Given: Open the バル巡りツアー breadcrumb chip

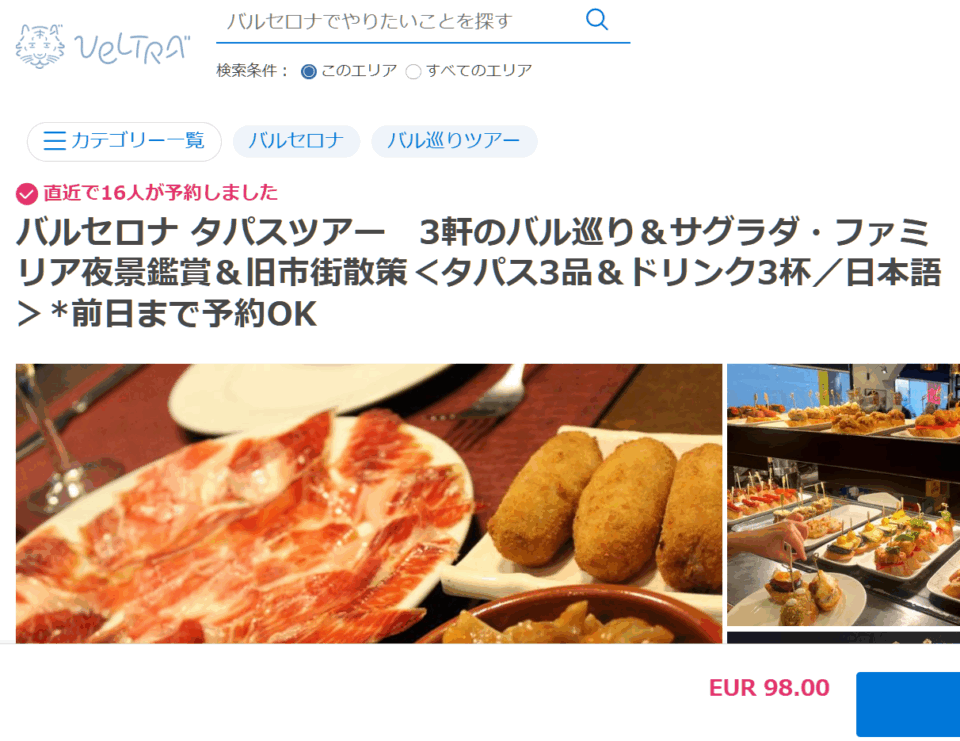Looking at the screenshot, I should pyautogui.click(x=454, y=141).
